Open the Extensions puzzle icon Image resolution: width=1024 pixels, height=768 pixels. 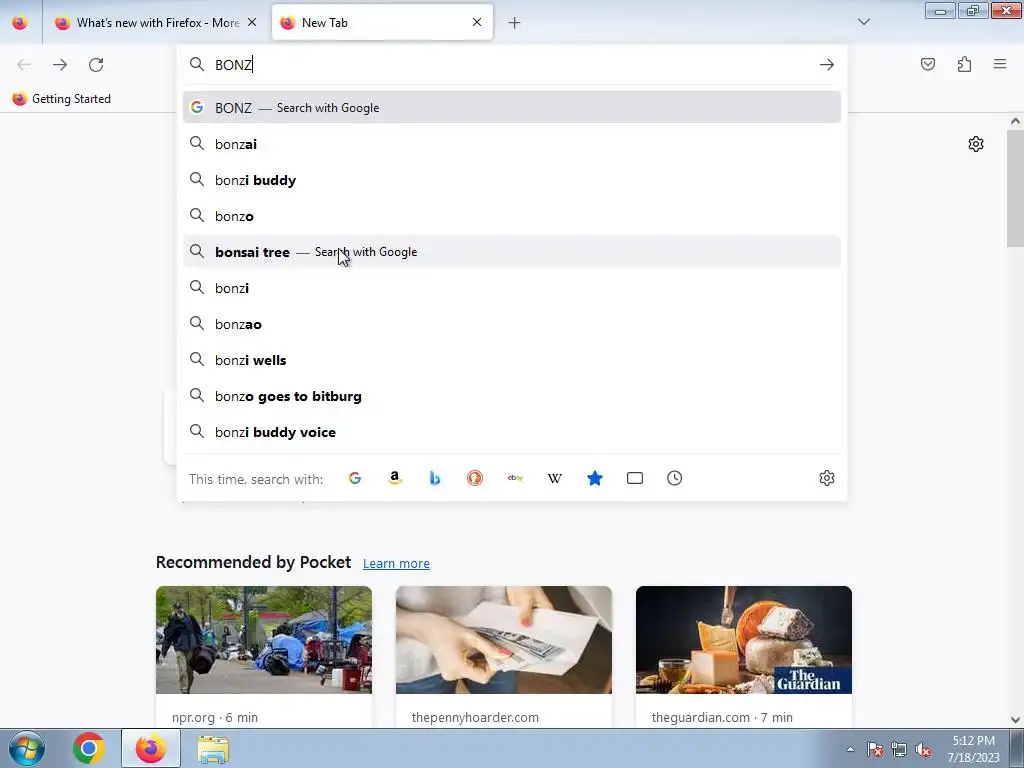[964, 64]
